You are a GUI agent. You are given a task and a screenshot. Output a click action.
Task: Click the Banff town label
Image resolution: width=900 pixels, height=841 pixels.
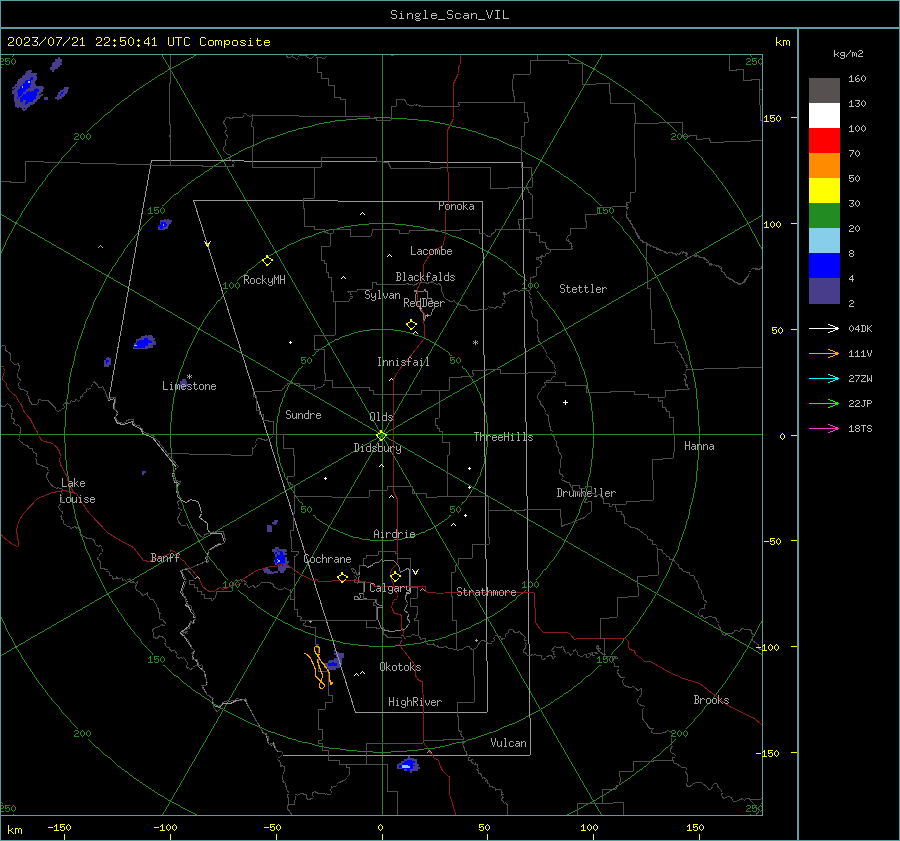click(x=165, y=557)
